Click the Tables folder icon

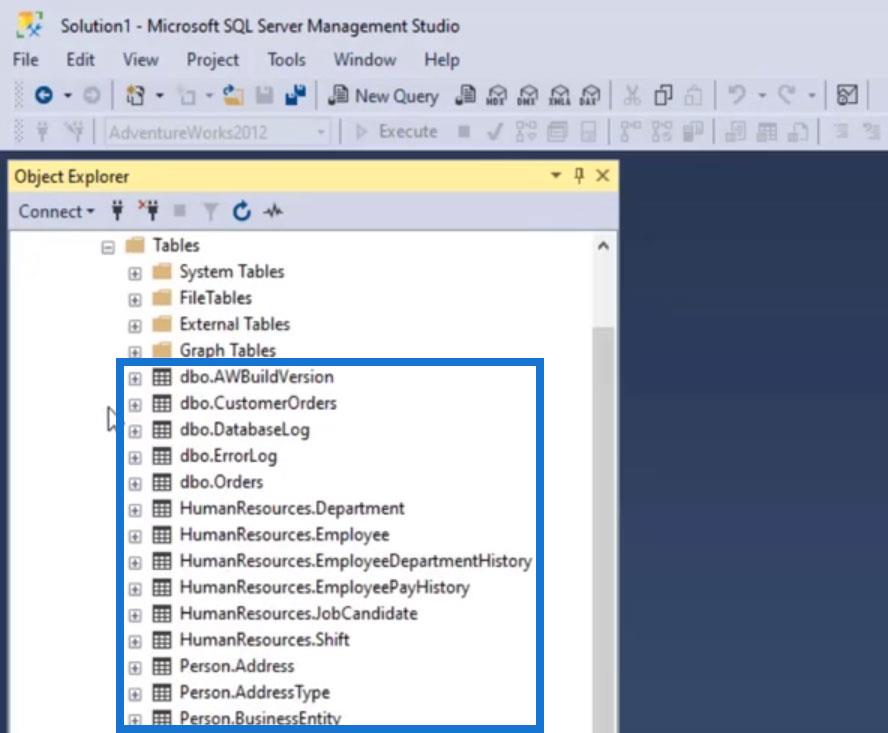135,245
